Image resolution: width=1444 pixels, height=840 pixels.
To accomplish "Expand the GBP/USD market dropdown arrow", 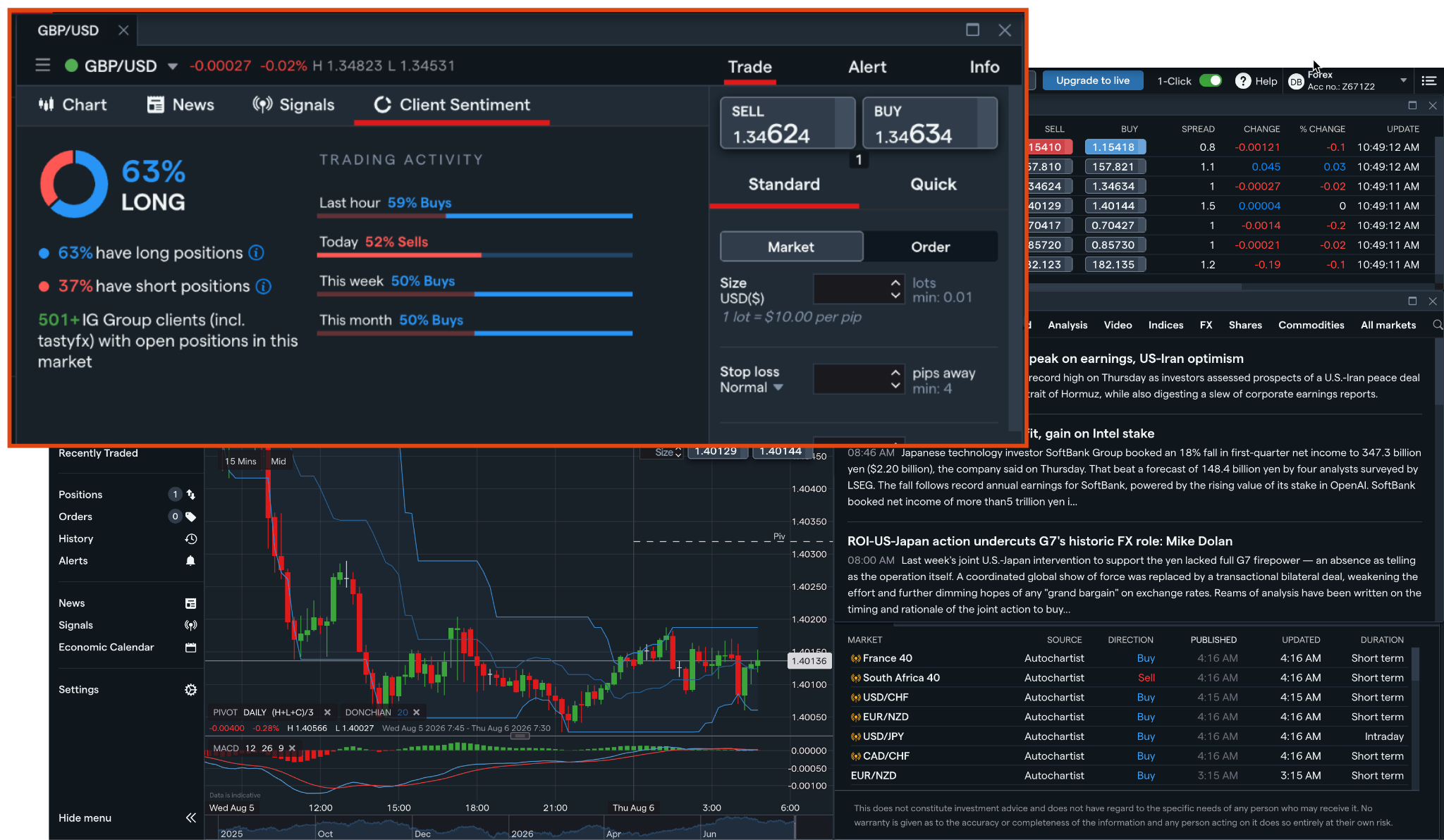I will (x=173, y=66).
